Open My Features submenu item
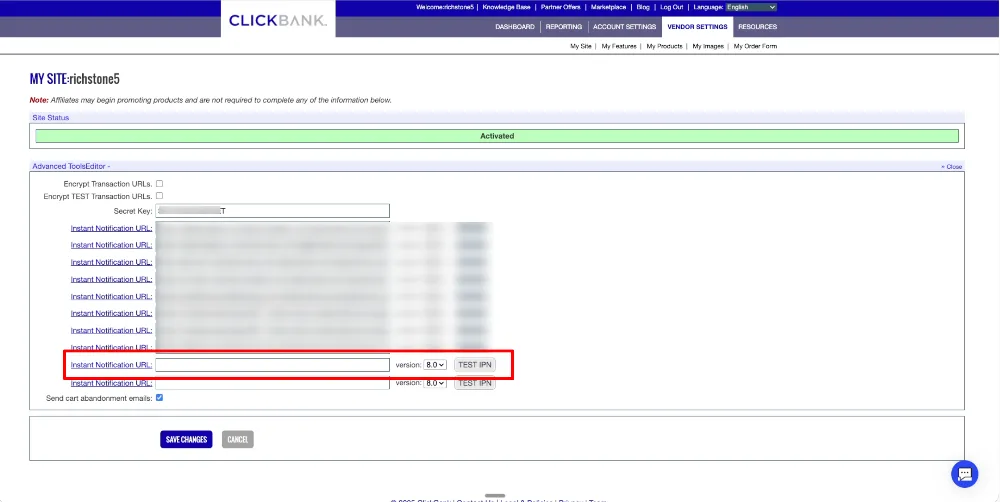The width and height of the screenshot is (1000, 502). pos(619,46)
